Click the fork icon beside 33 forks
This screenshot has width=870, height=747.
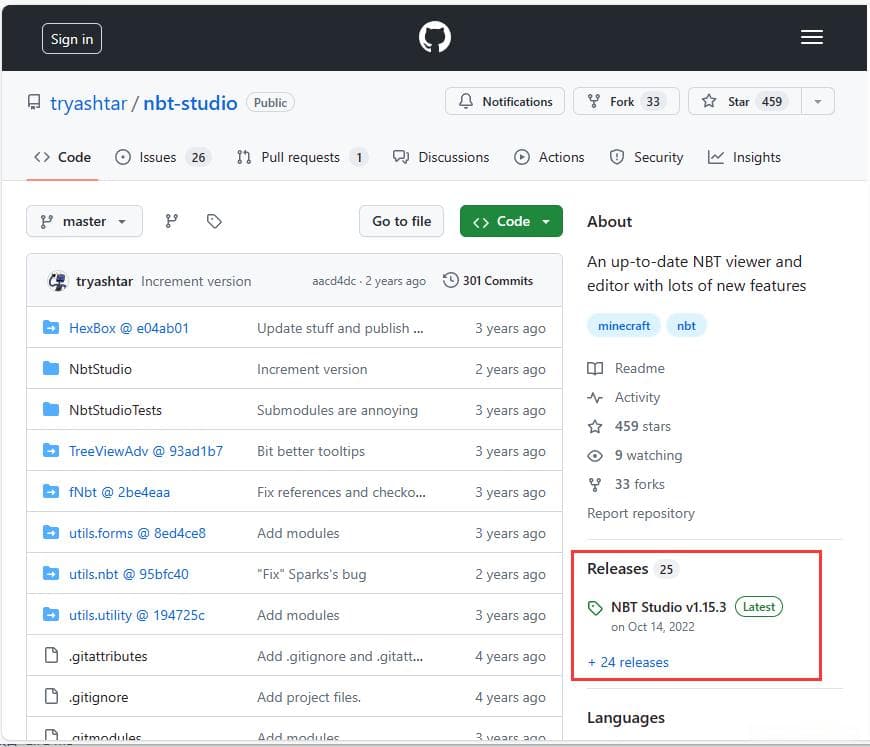click(x=595, y=485)
